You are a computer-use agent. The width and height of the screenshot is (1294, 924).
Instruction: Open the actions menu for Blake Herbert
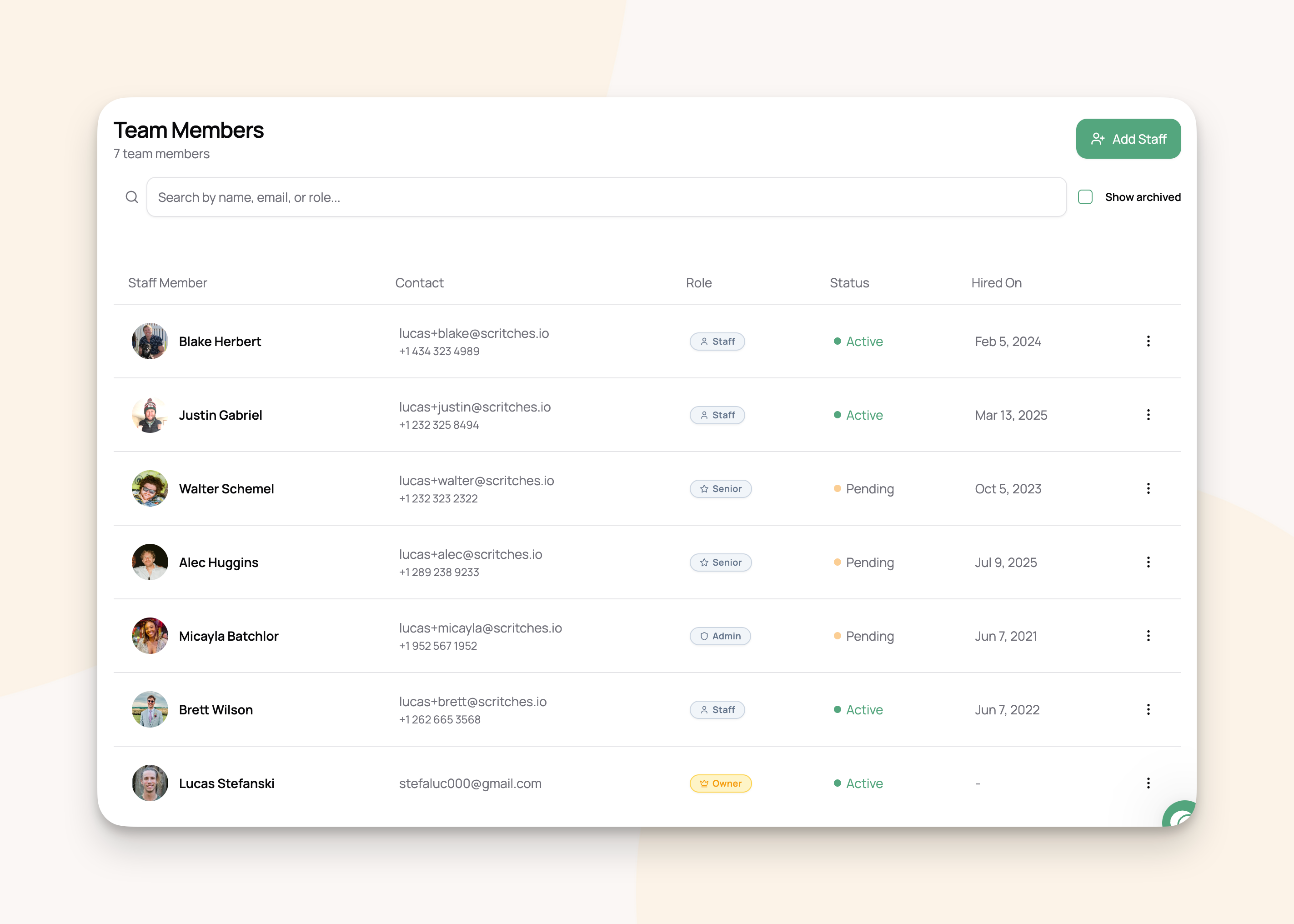click(x=1148, y=341)
